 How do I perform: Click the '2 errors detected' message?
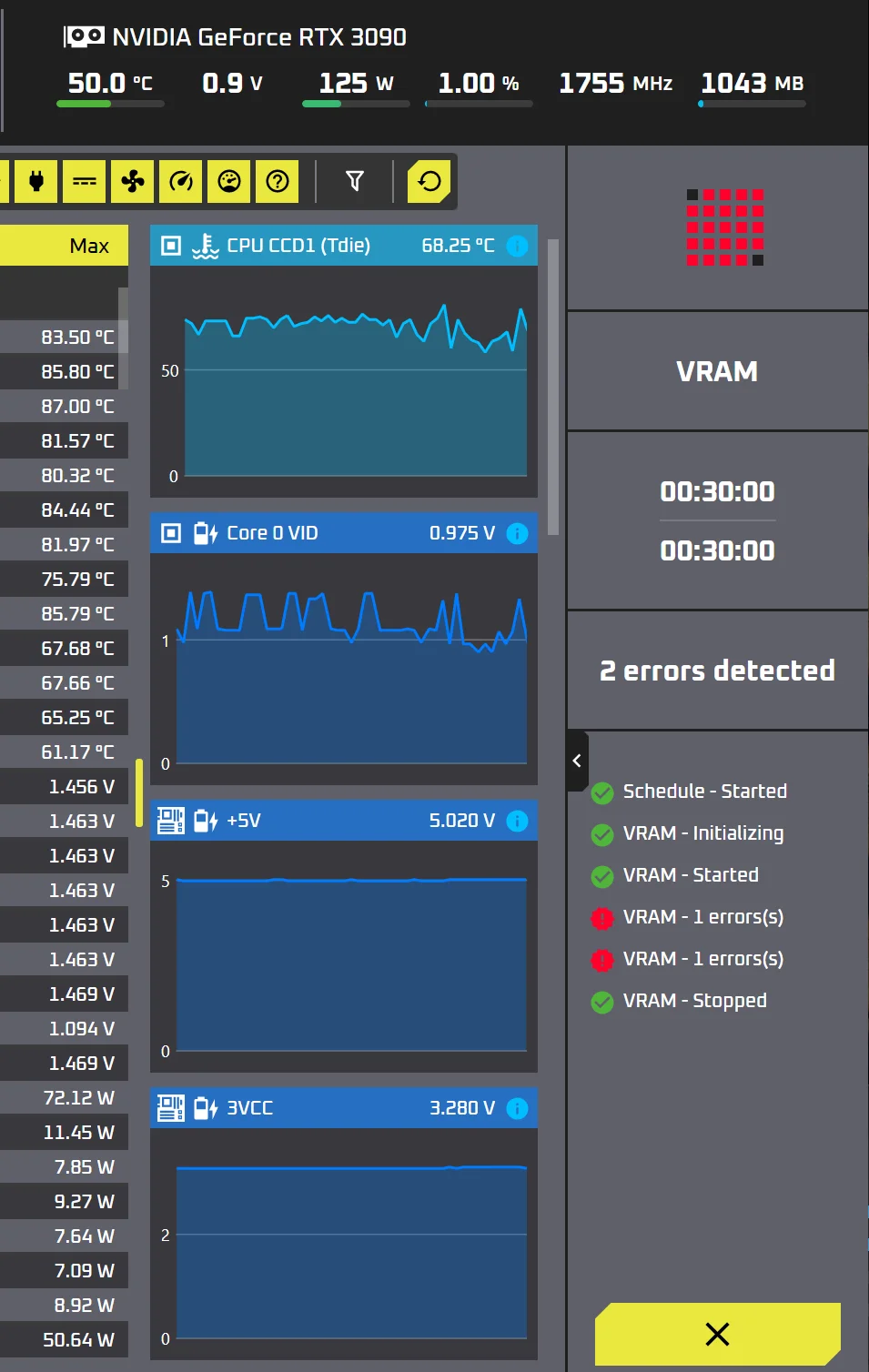tap(717, 671)
